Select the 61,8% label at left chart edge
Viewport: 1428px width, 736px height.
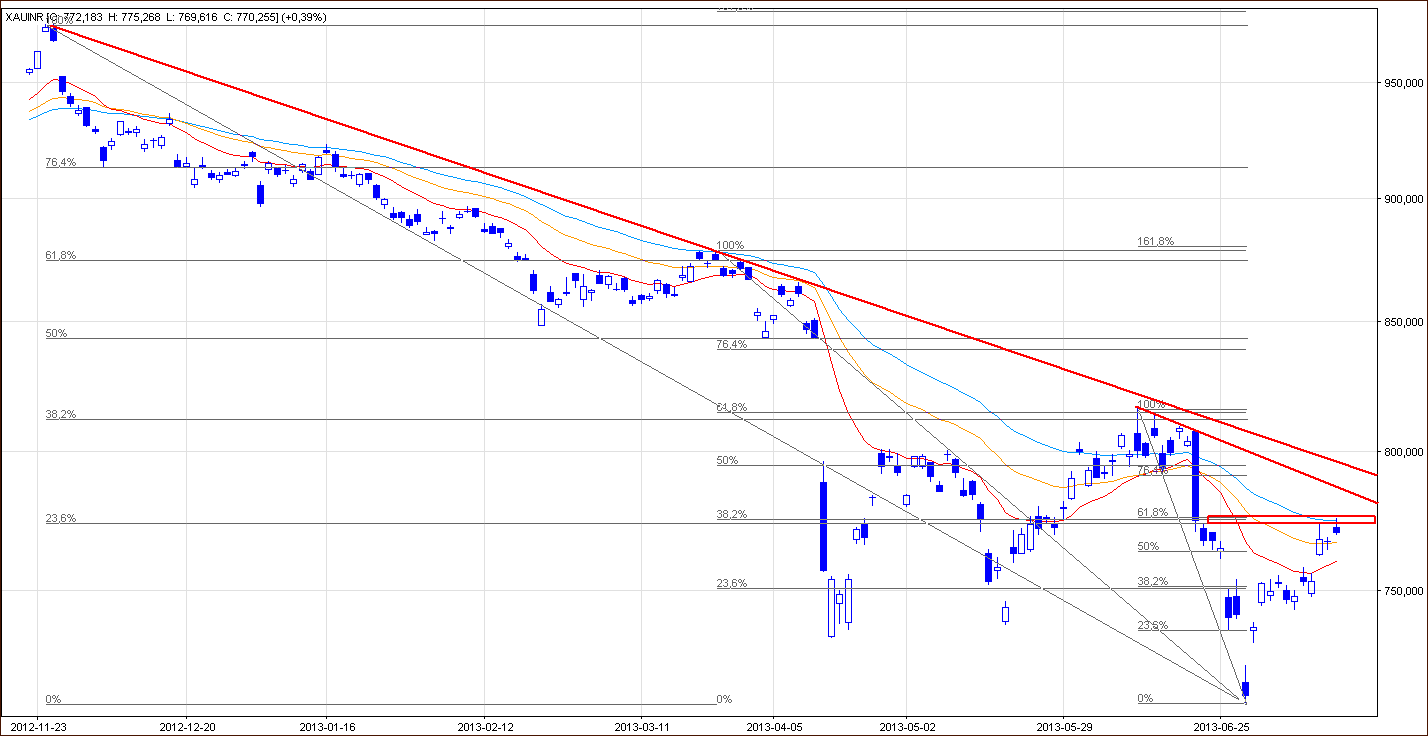click(60, 256)
